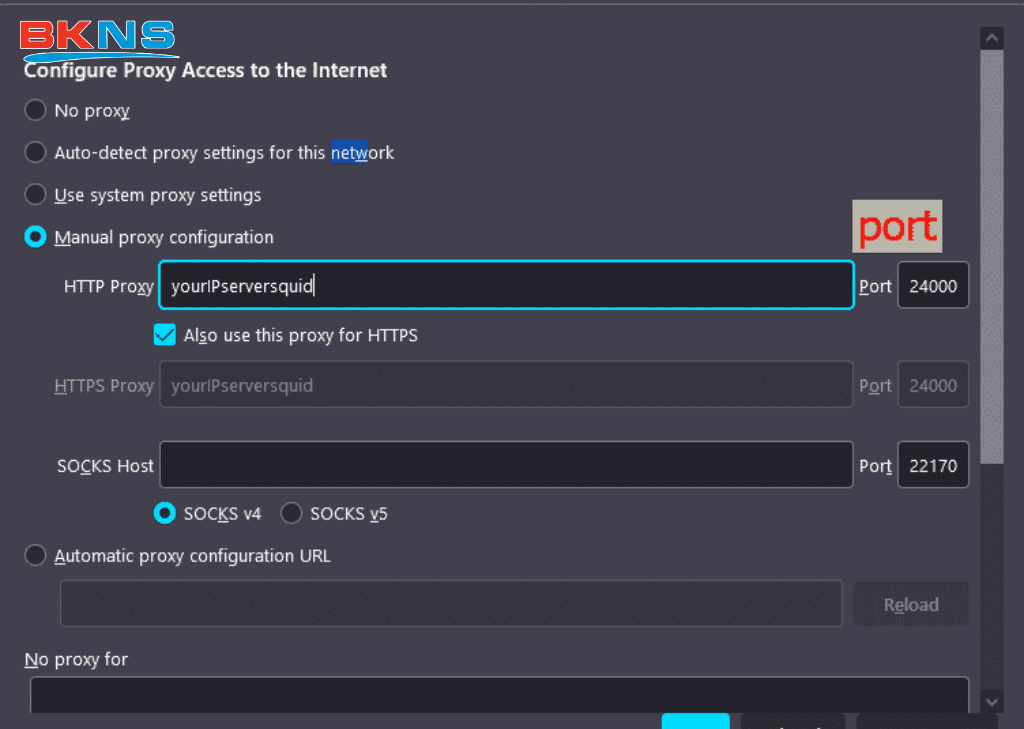1024x729 pixels.
Task: Click the HTTP Proxy port field
Action: [x=932, y=286]
